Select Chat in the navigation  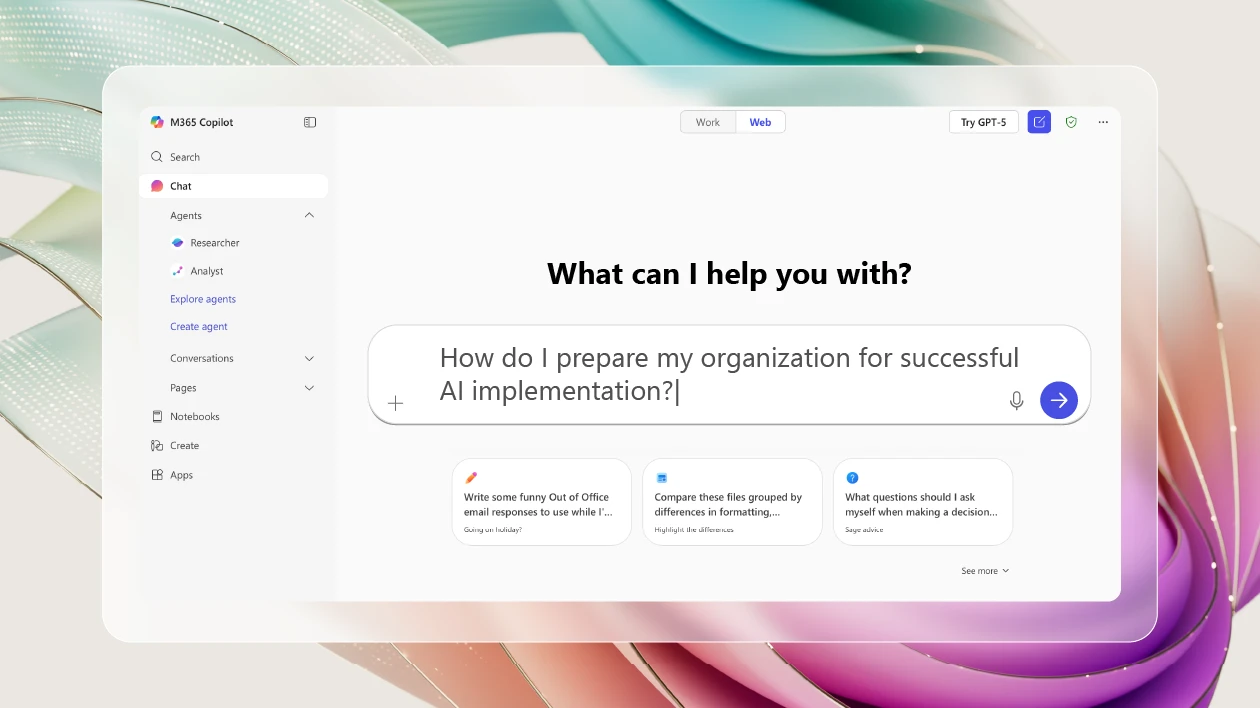[x=181, y=186]
